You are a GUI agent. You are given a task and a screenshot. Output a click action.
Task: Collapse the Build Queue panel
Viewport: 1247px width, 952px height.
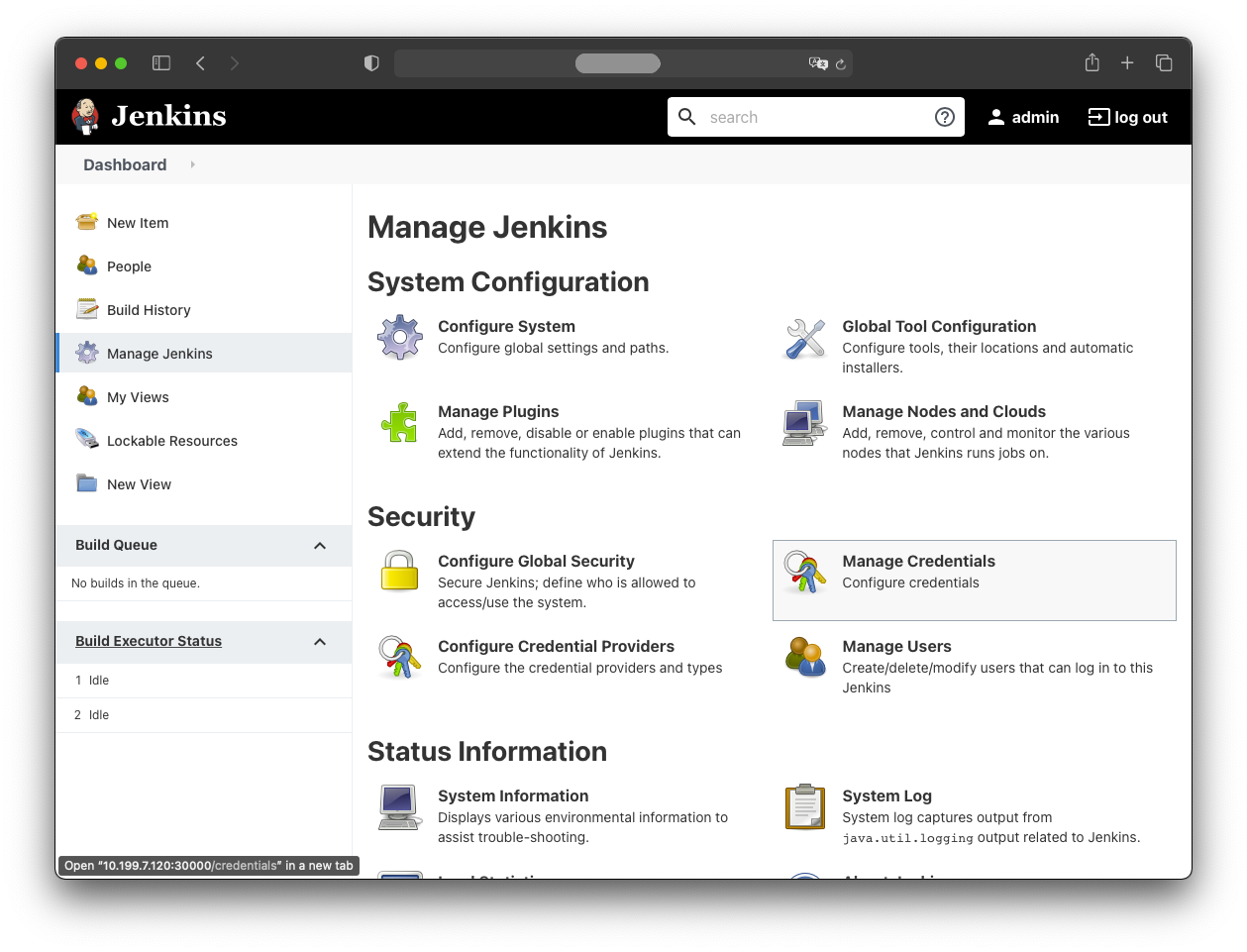click(x=320, y=546)
